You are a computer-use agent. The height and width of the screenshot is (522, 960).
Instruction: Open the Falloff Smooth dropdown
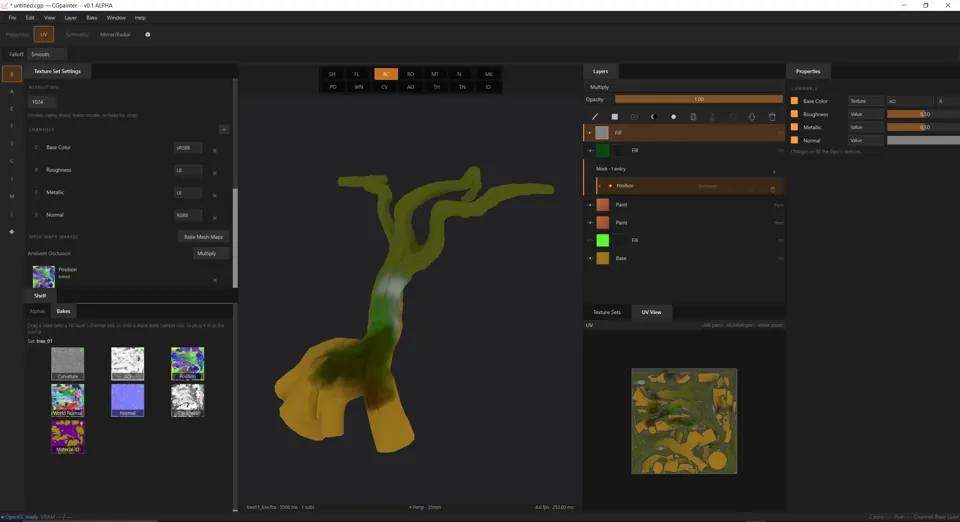tap(47, 54)
